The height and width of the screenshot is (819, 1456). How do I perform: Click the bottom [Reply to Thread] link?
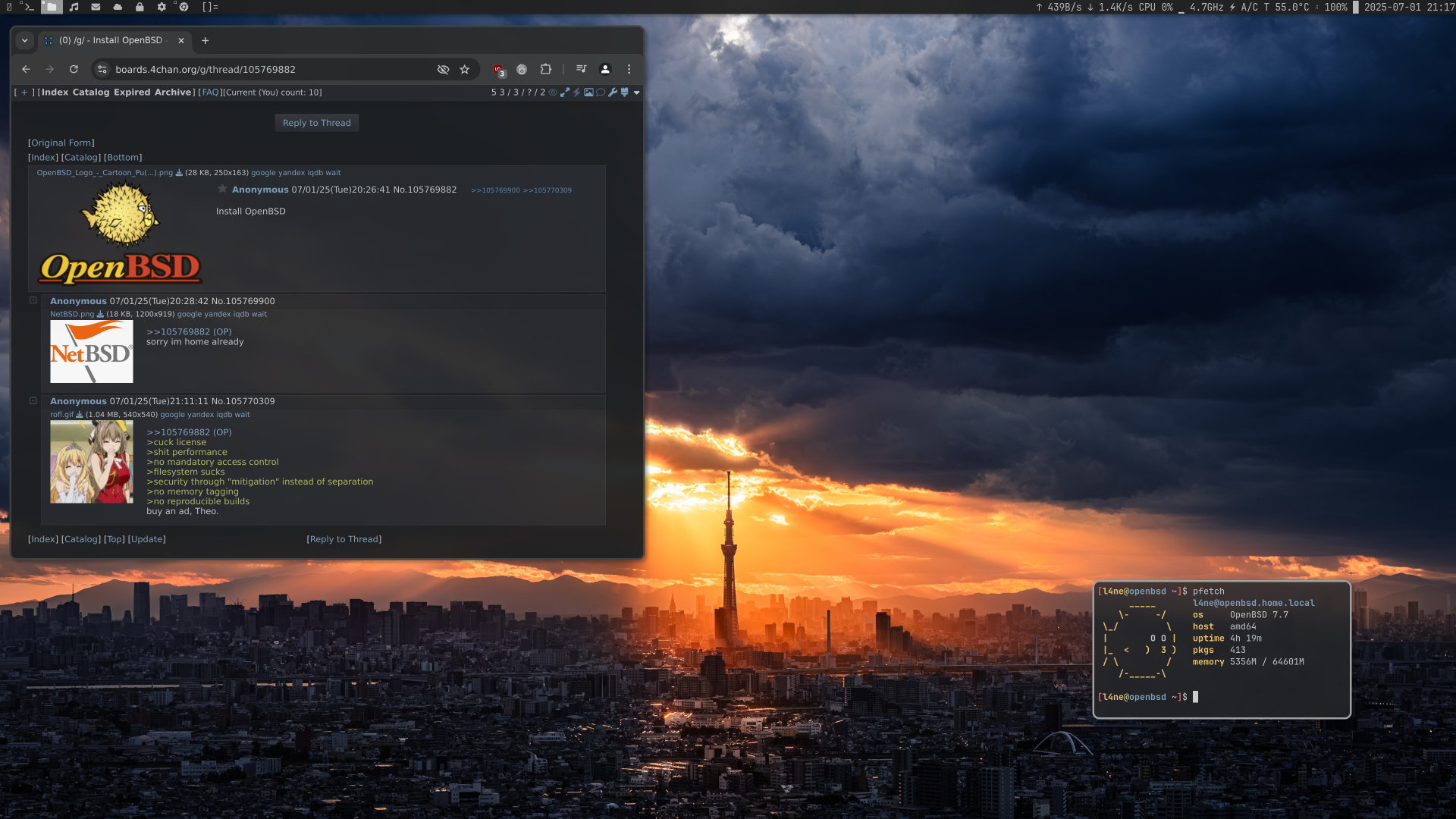click(344, 539)
